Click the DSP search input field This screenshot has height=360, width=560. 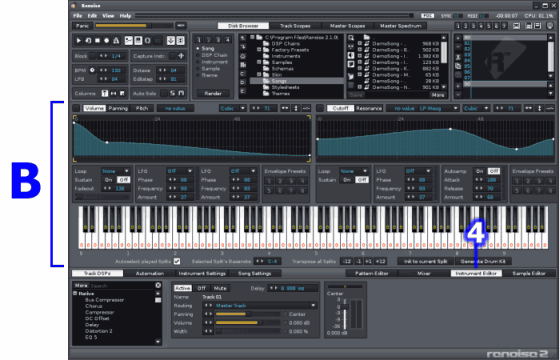pyautogui.click(x=122, y=286)
